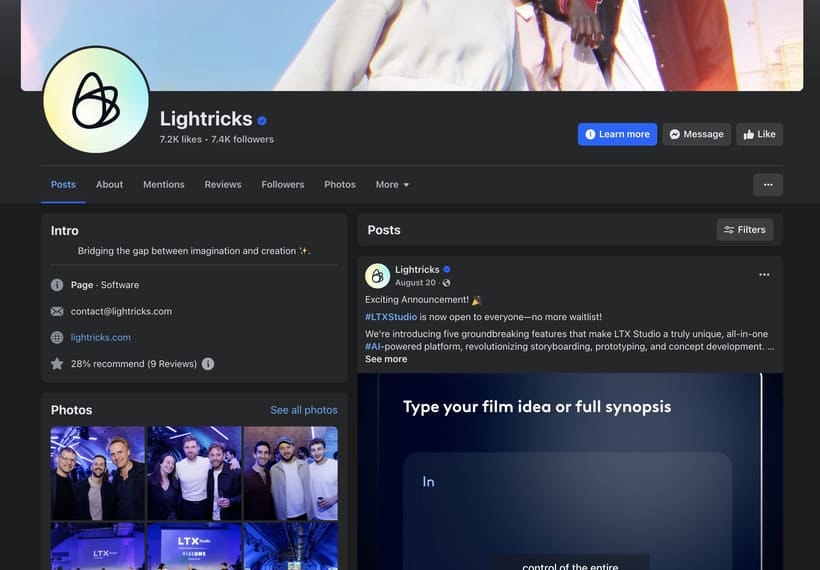Open first photo with three men
Image resolution: width=820 pixels, height=570 pixels.
click(x=98, y=473)
